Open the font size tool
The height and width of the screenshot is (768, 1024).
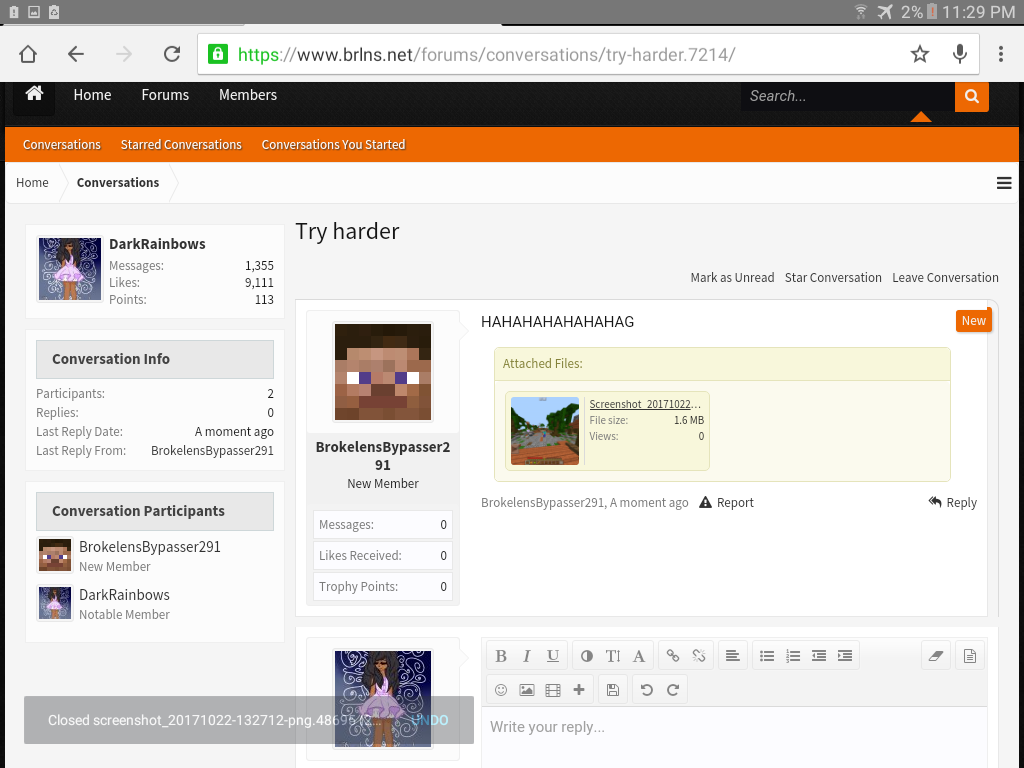pos(613,656)
